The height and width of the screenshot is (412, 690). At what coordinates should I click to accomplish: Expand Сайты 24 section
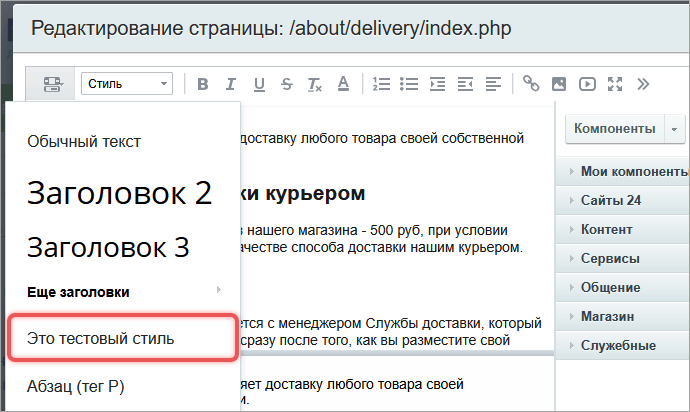(x=623, y=200)
